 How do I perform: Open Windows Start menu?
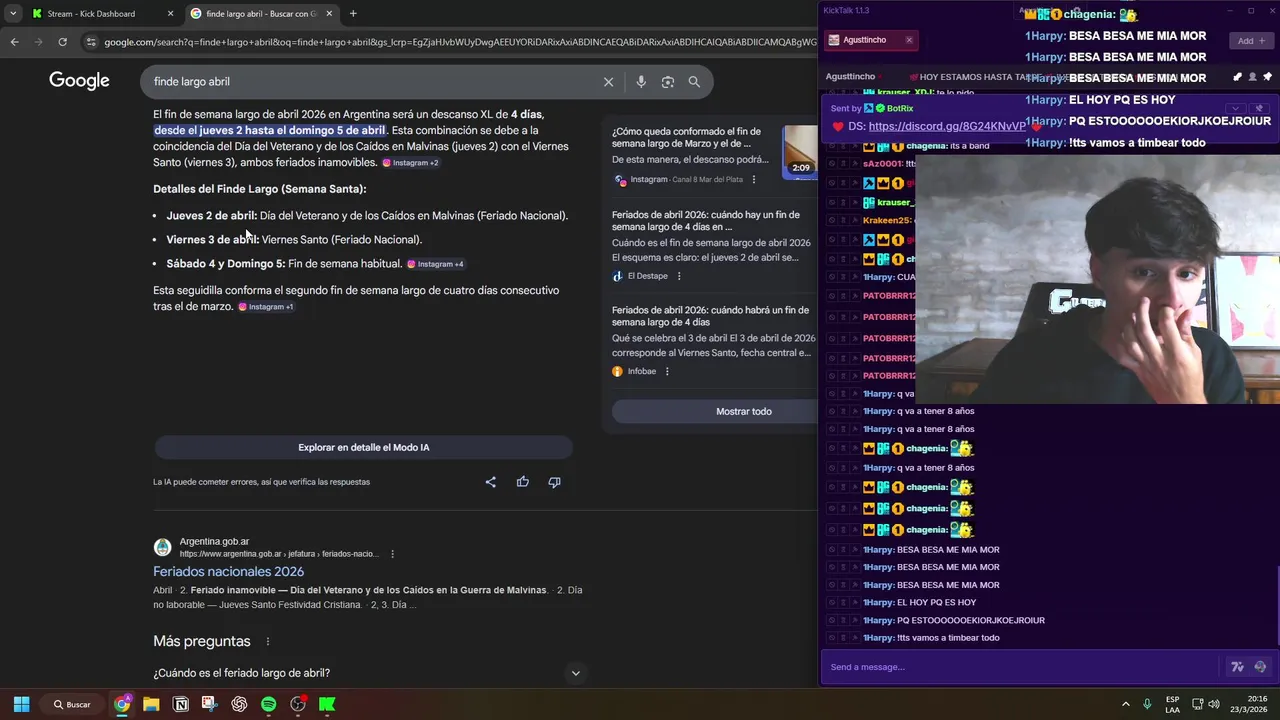[21, 704]
